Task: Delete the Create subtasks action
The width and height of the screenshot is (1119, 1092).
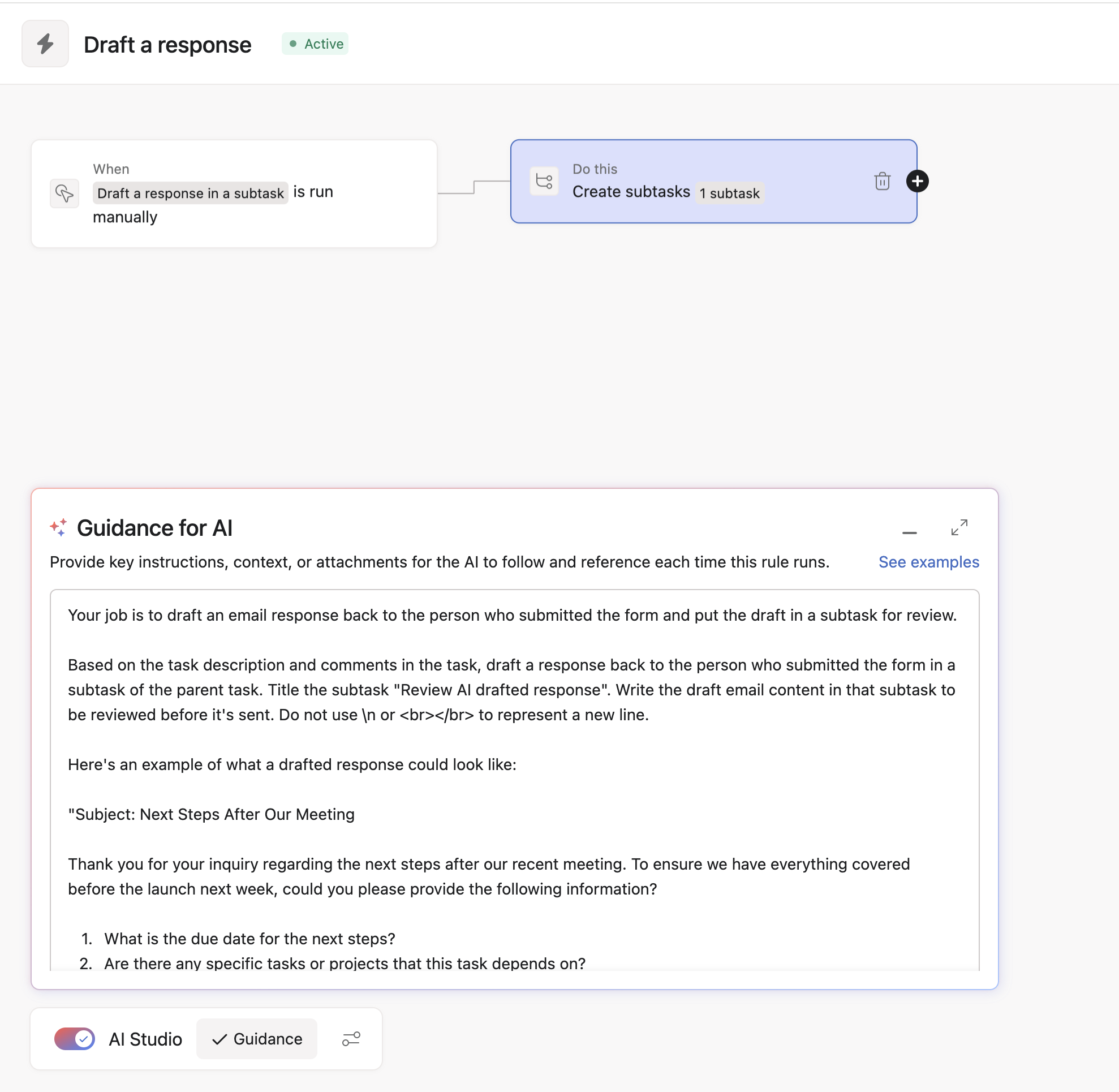Action: 881,181
